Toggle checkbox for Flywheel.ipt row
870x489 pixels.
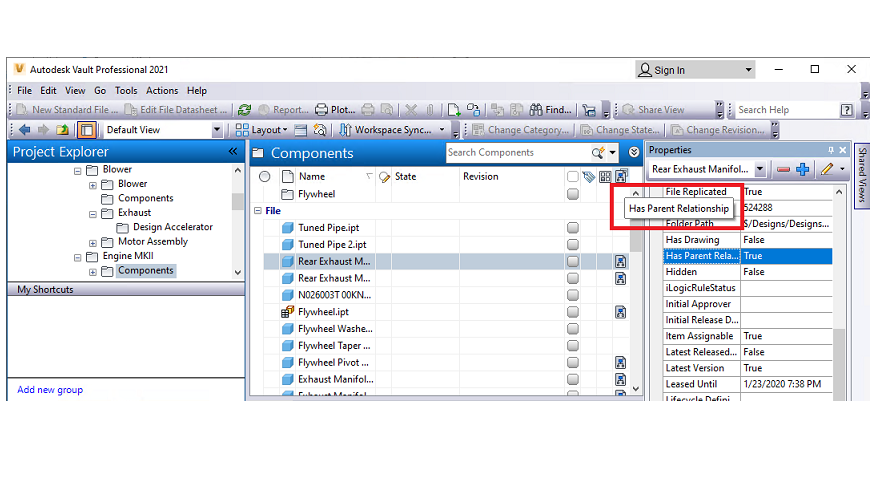point(573,312)
